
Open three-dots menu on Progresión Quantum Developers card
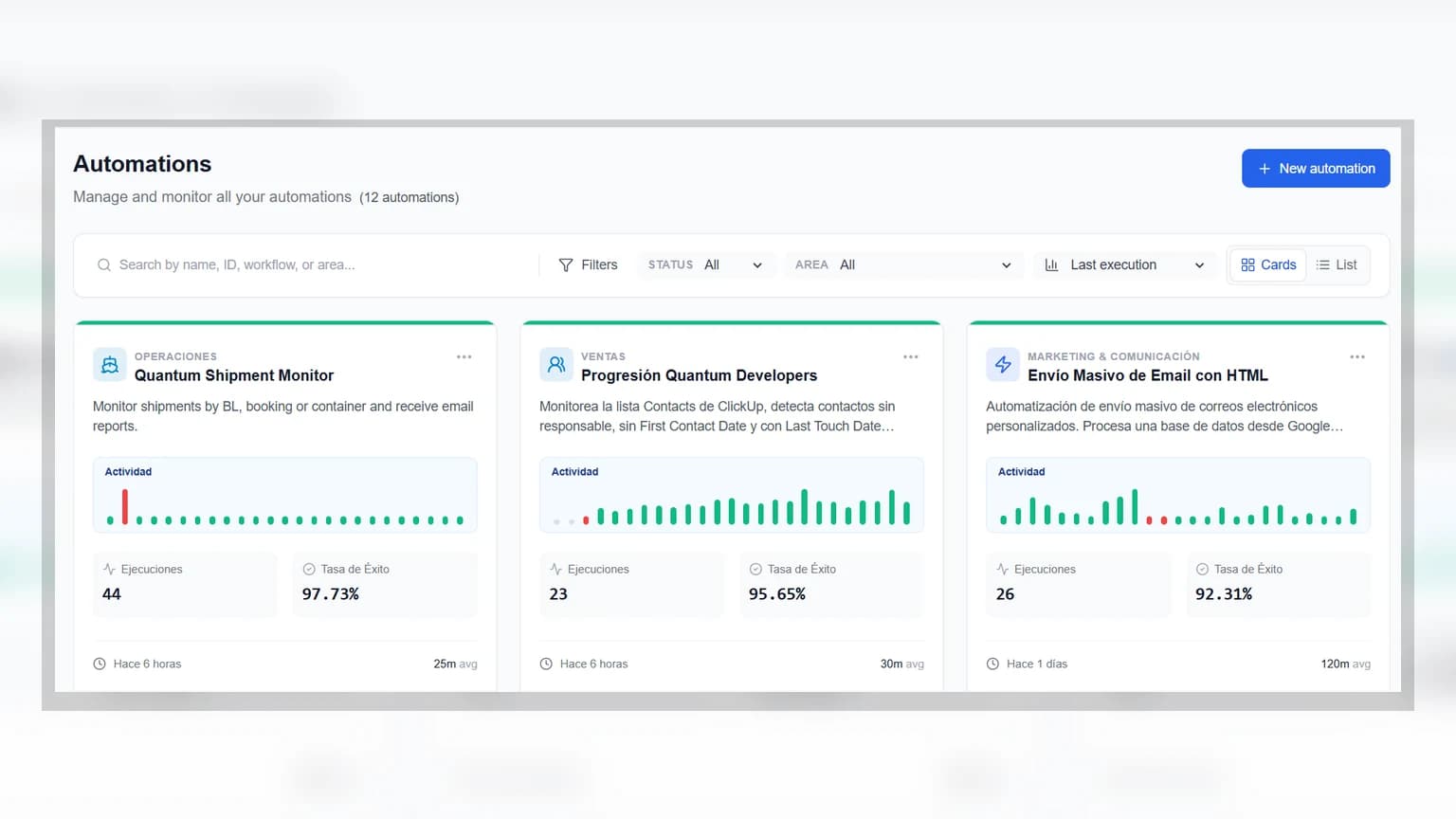pyautogui.click(x=910, y=357)
